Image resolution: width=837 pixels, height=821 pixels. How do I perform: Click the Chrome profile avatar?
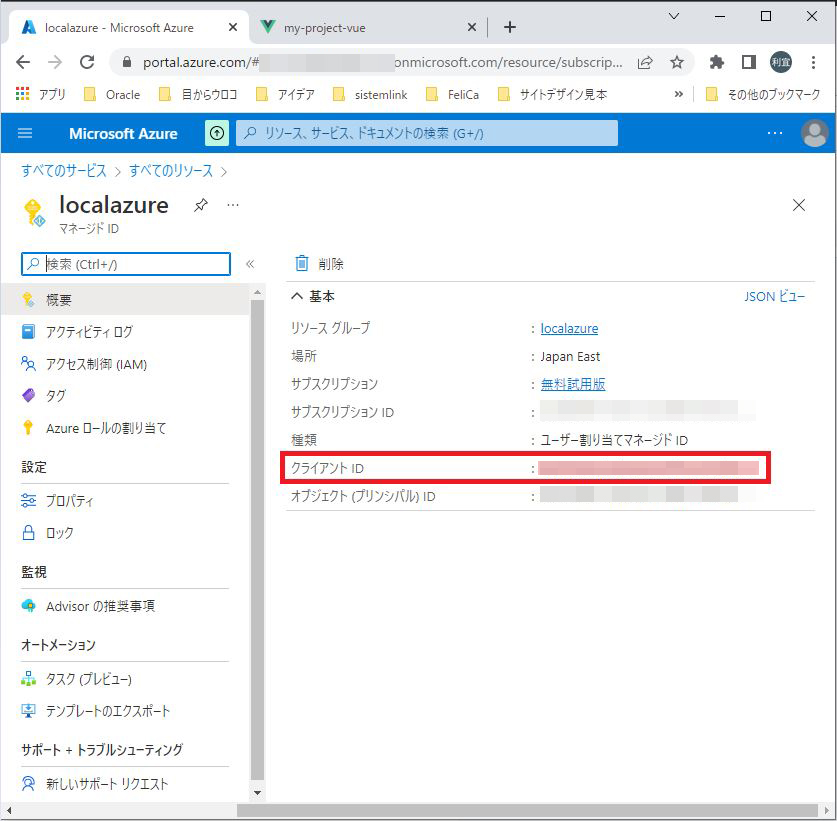click(x=780, y=62)
